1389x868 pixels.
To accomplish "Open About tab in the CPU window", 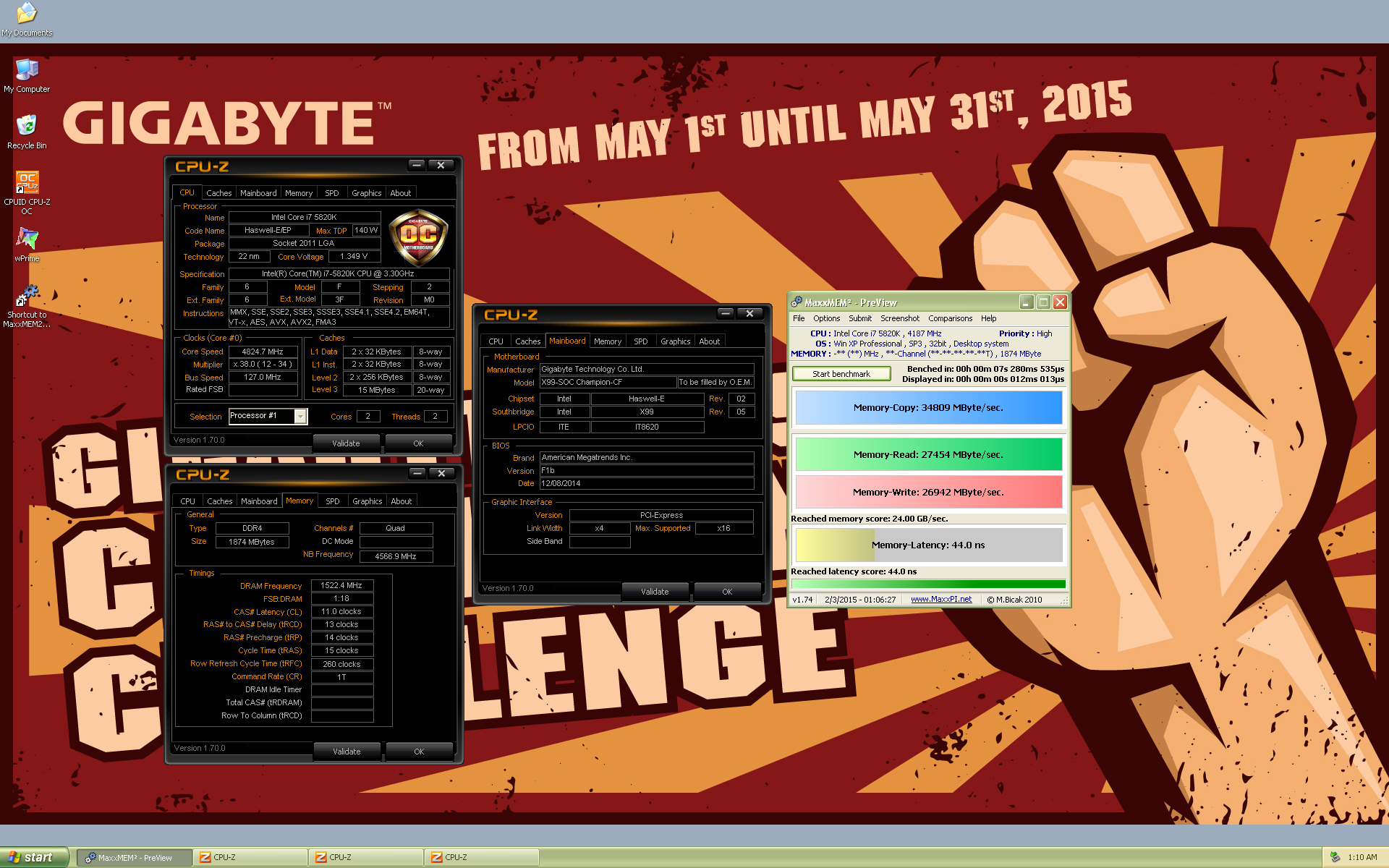I will click(401, 193).
